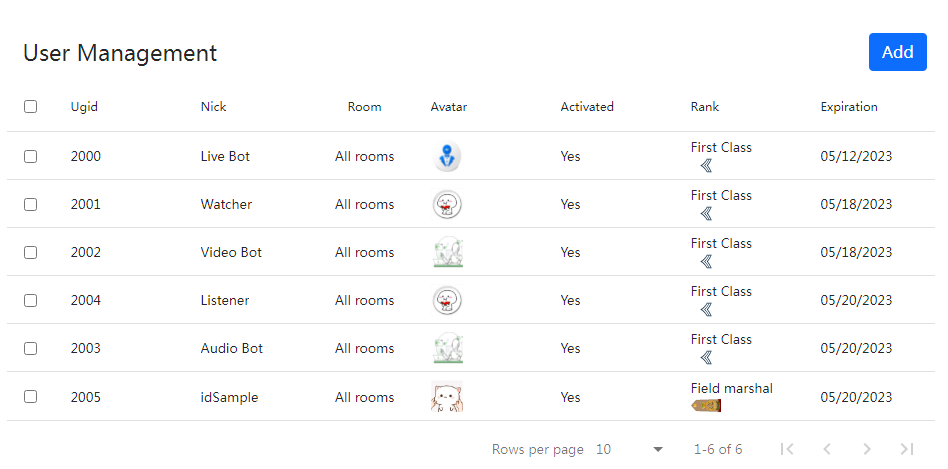The image size is (948, 469).
Task: Jump to last page icon
Action: coord(906,449)
